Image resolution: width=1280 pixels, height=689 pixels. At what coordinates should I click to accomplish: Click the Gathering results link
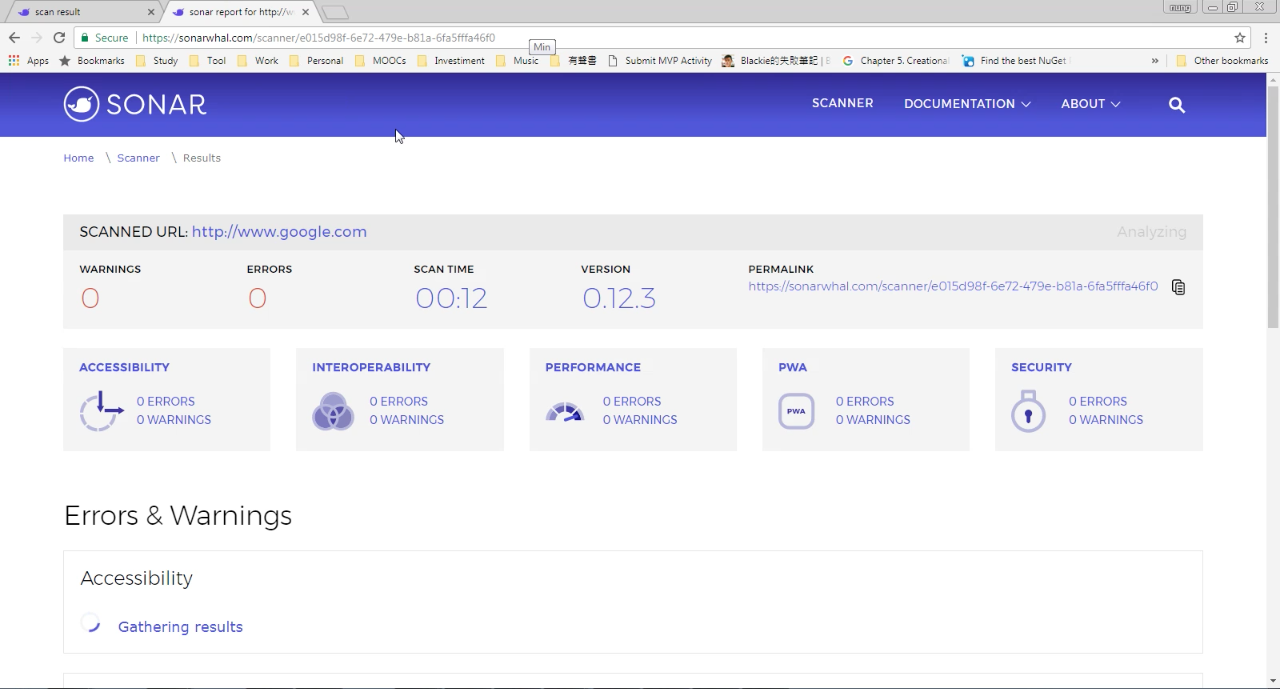[x=180, y=627]
